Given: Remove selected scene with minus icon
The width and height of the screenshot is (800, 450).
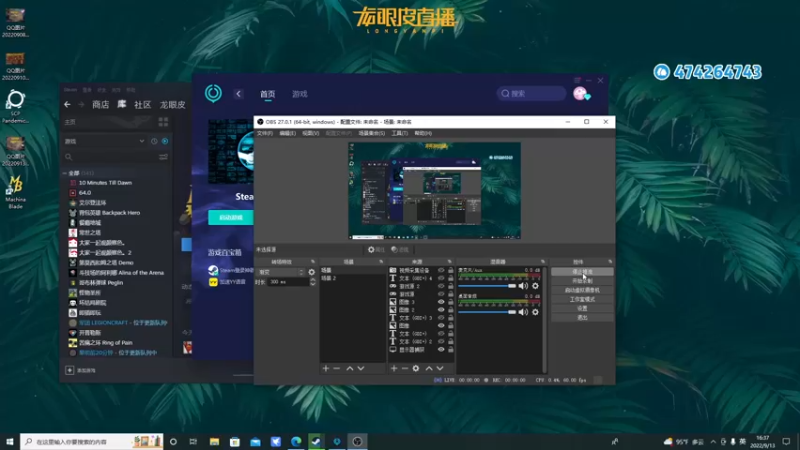Looking at the screenshot, I should click(x=337, y=368).
